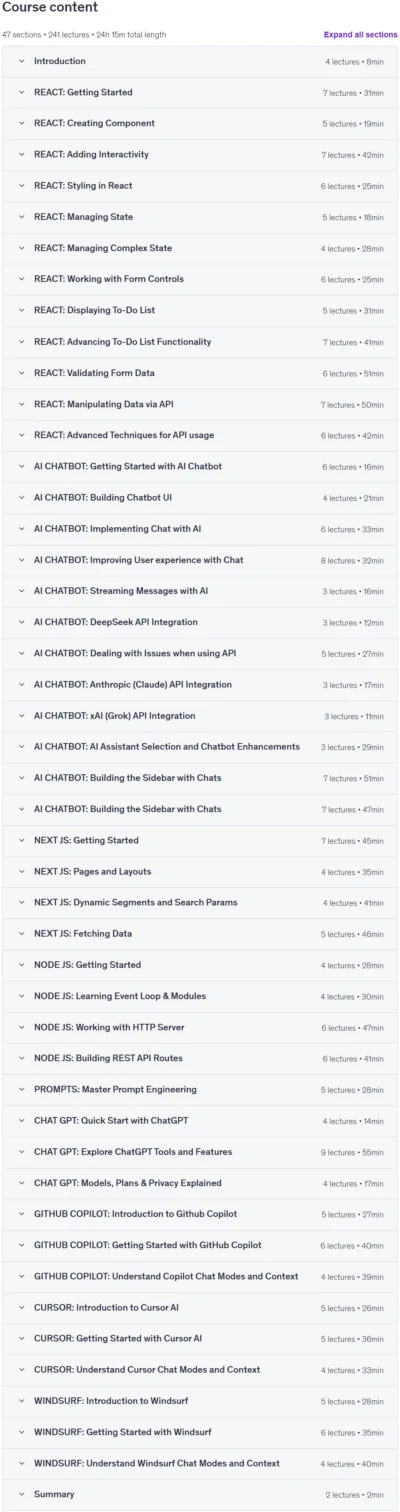Open the xAI (Grok) API Integration section
The height and width of the screenshot is (1512, 400).
point(200,716)
